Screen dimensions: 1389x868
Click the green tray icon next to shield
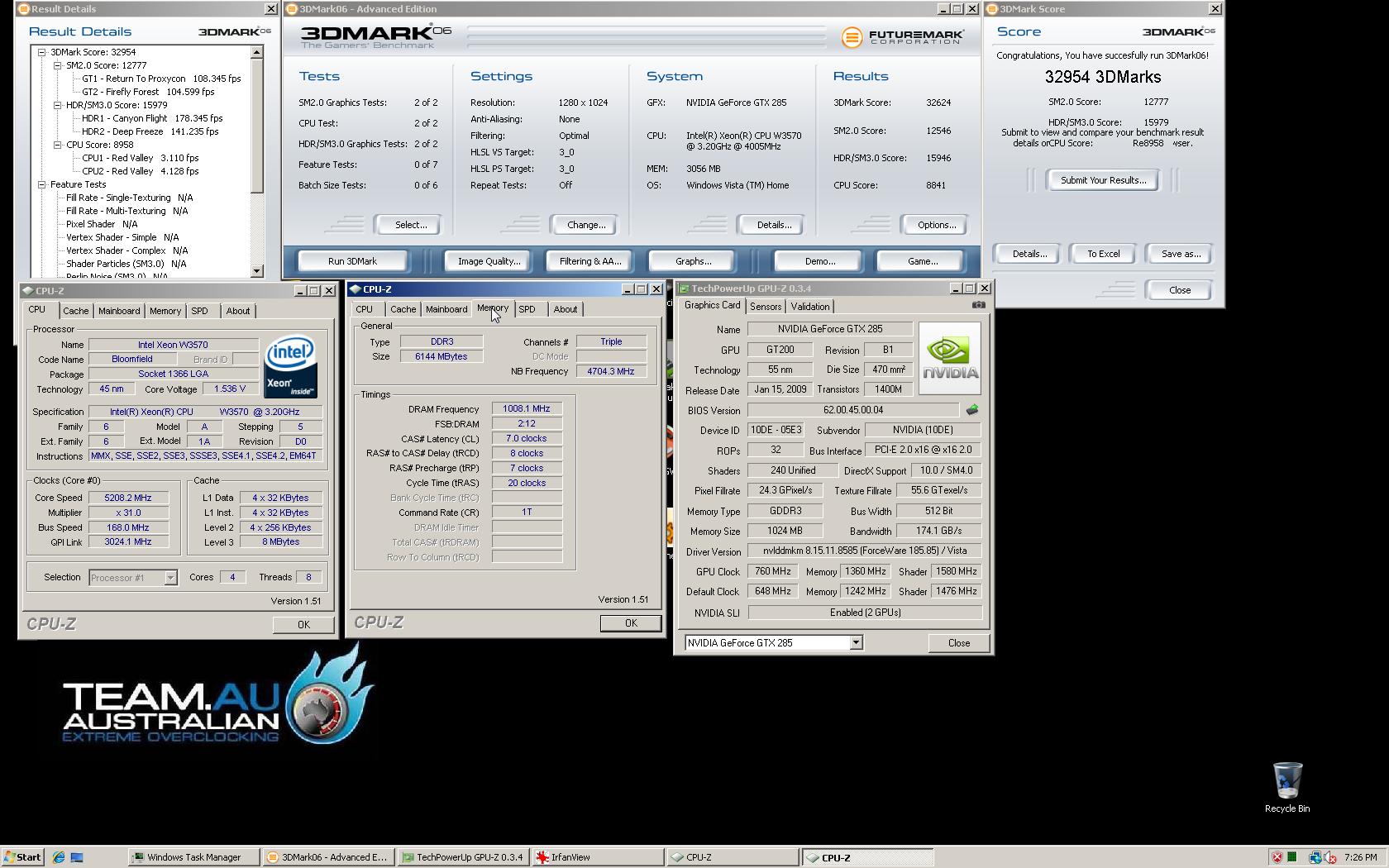(1292, 857)
